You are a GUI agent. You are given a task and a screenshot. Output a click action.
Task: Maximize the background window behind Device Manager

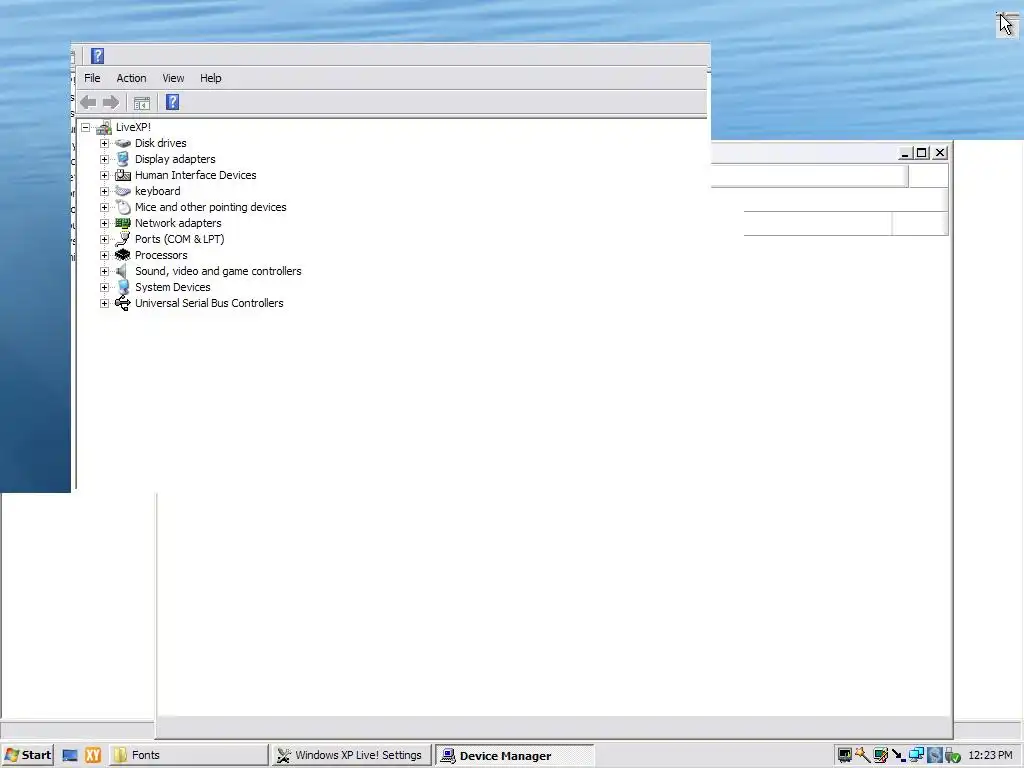coord(922,153)
